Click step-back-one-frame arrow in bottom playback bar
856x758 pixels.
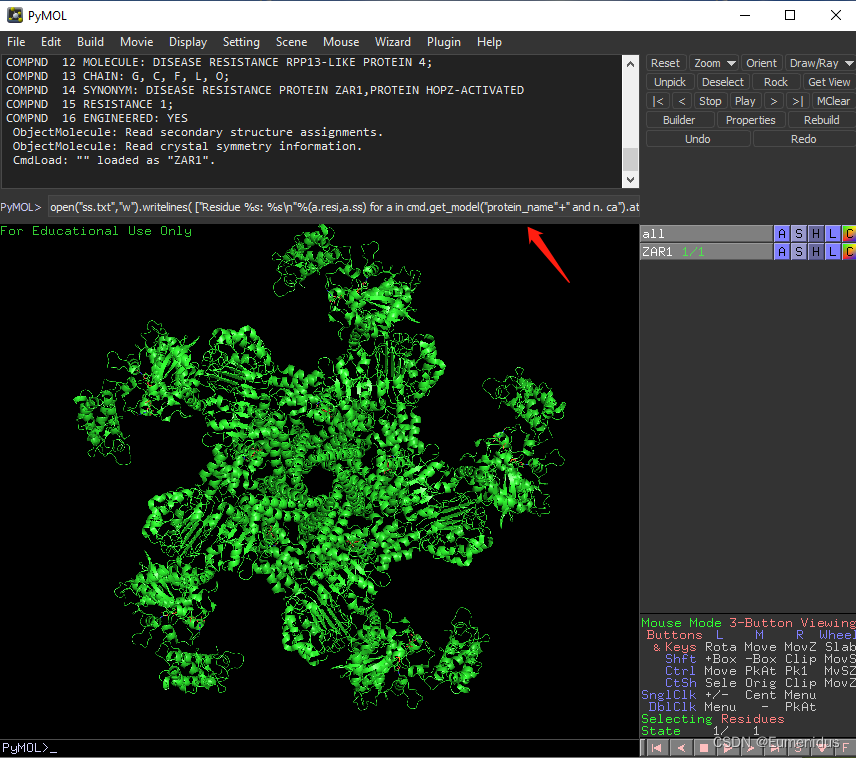(x=681, y=748)
